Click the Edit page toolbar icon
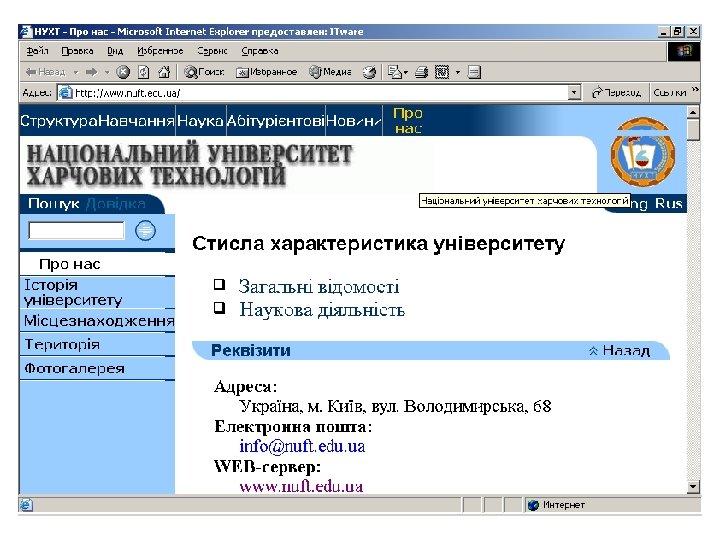Image resolution: width=720 pixels, height=540 pixels. point(442,72)
